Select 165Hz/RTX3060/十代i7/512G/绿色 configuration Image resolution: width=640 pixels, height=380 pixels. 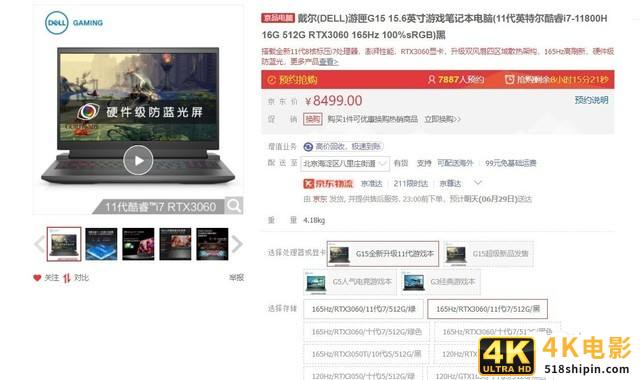click(367, 331)
